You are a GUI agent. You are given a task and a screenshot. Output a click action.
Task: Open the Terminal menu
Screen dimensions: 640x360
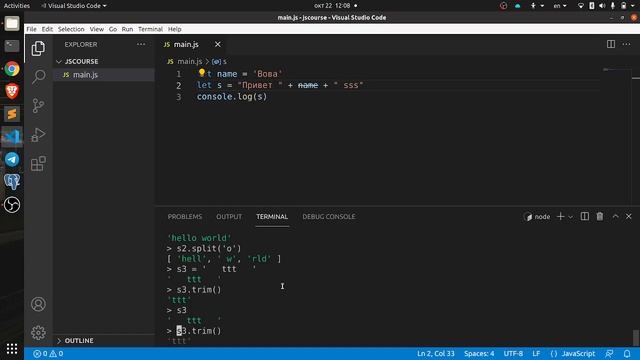coord(150,29)
